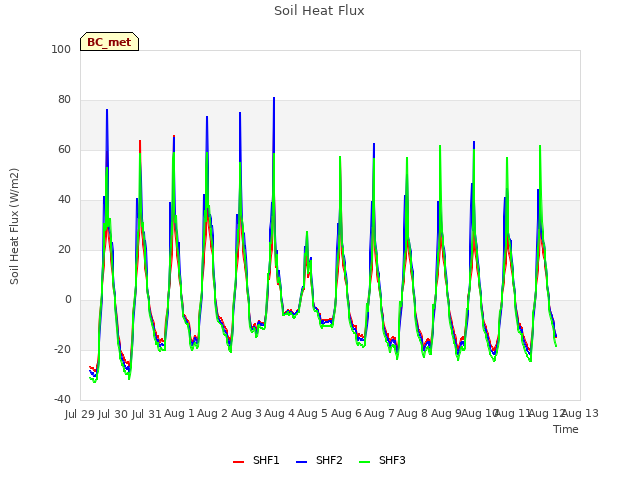640x480 pixels.
Task: Click the Aug 7 x-axis tick label
Action: (379, 413)
